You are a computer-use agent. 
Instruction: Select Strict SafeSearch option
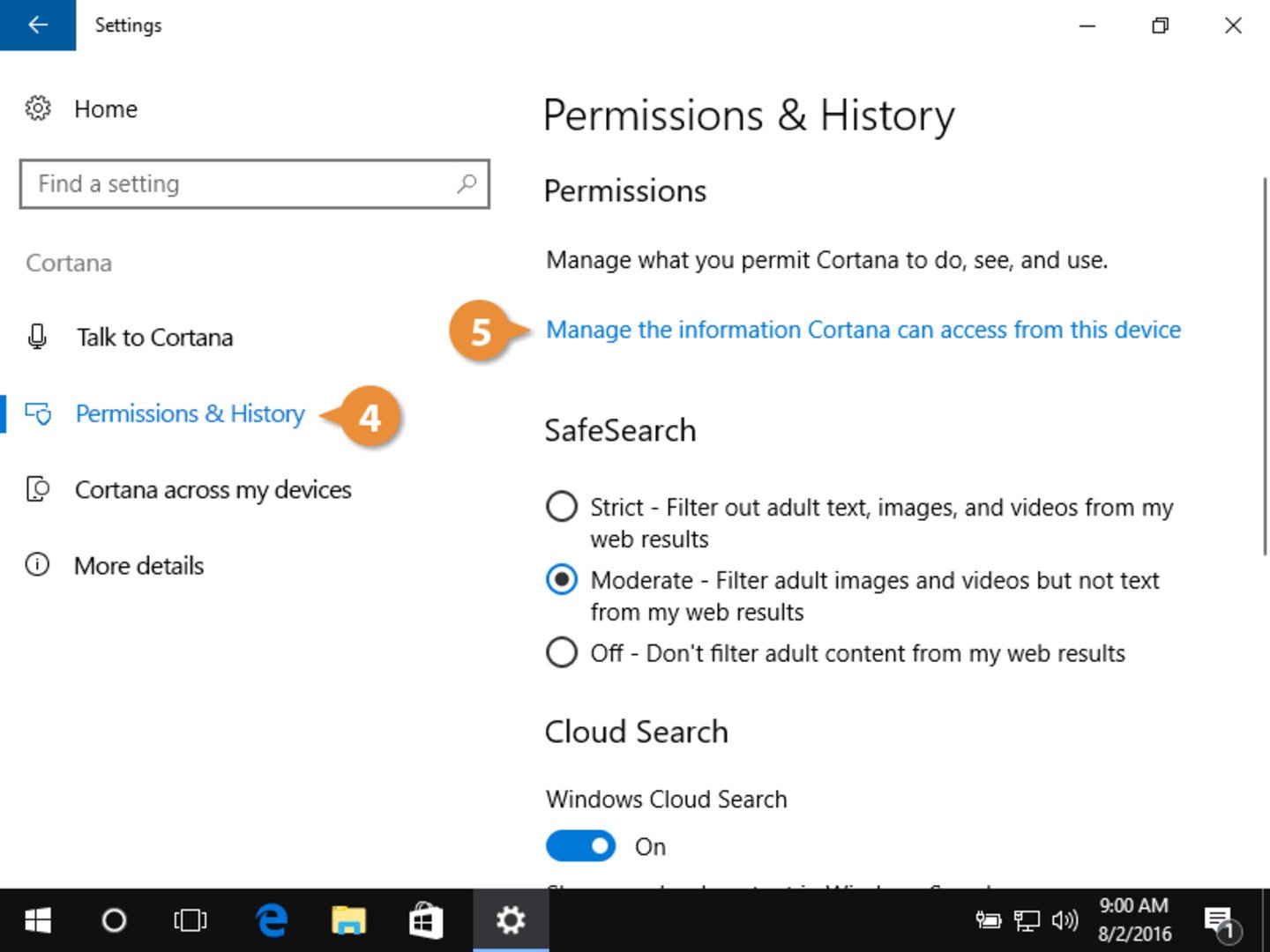click(x=562, y=507)
